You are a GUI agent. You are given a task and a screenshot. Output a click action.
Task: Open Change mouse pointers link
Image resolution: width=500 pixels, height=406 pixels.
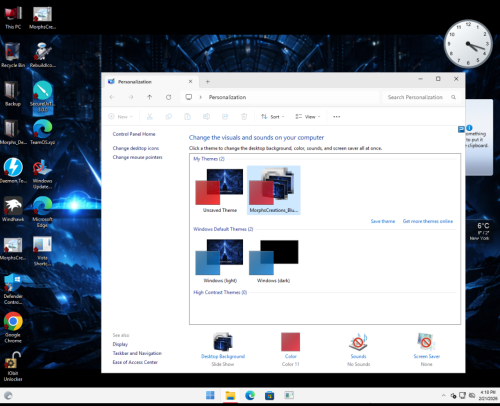(x=137, y=157)
